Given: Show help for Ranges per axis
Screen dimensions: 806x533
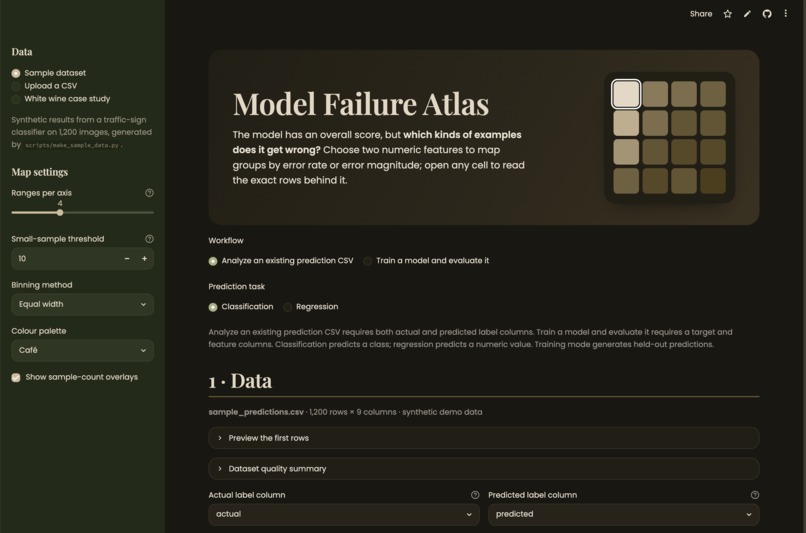Looking at the screenshot, I should 149,193.
